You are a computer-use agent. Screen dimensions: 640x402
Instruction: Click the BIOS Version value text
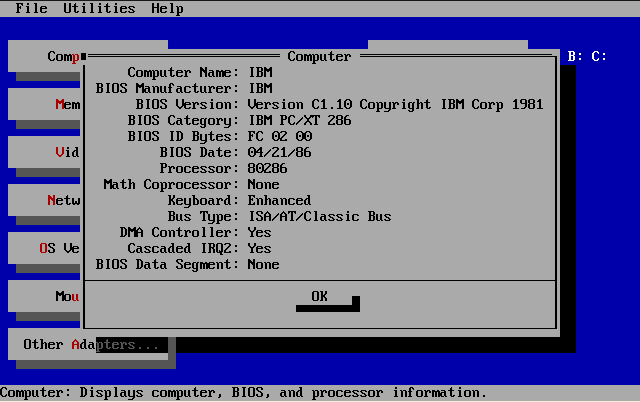tap(396, 104)
